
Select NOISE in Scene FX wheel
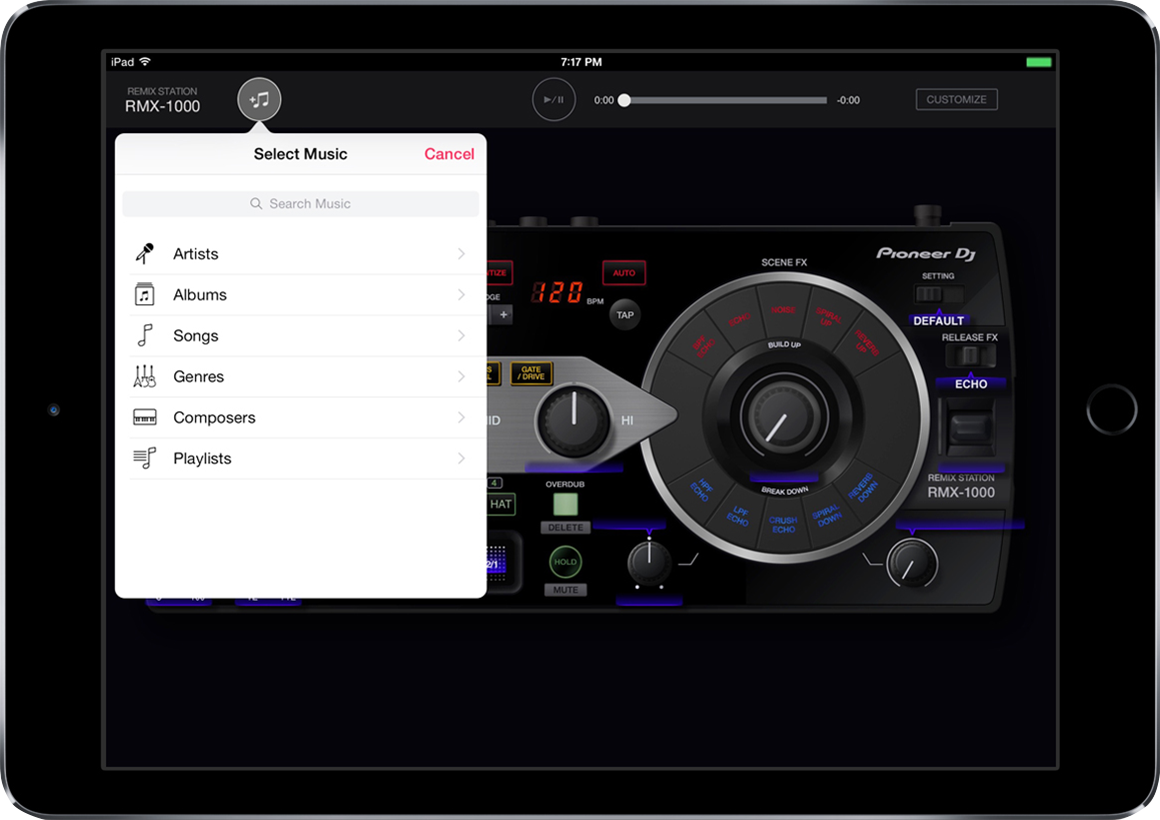(783, 310)
